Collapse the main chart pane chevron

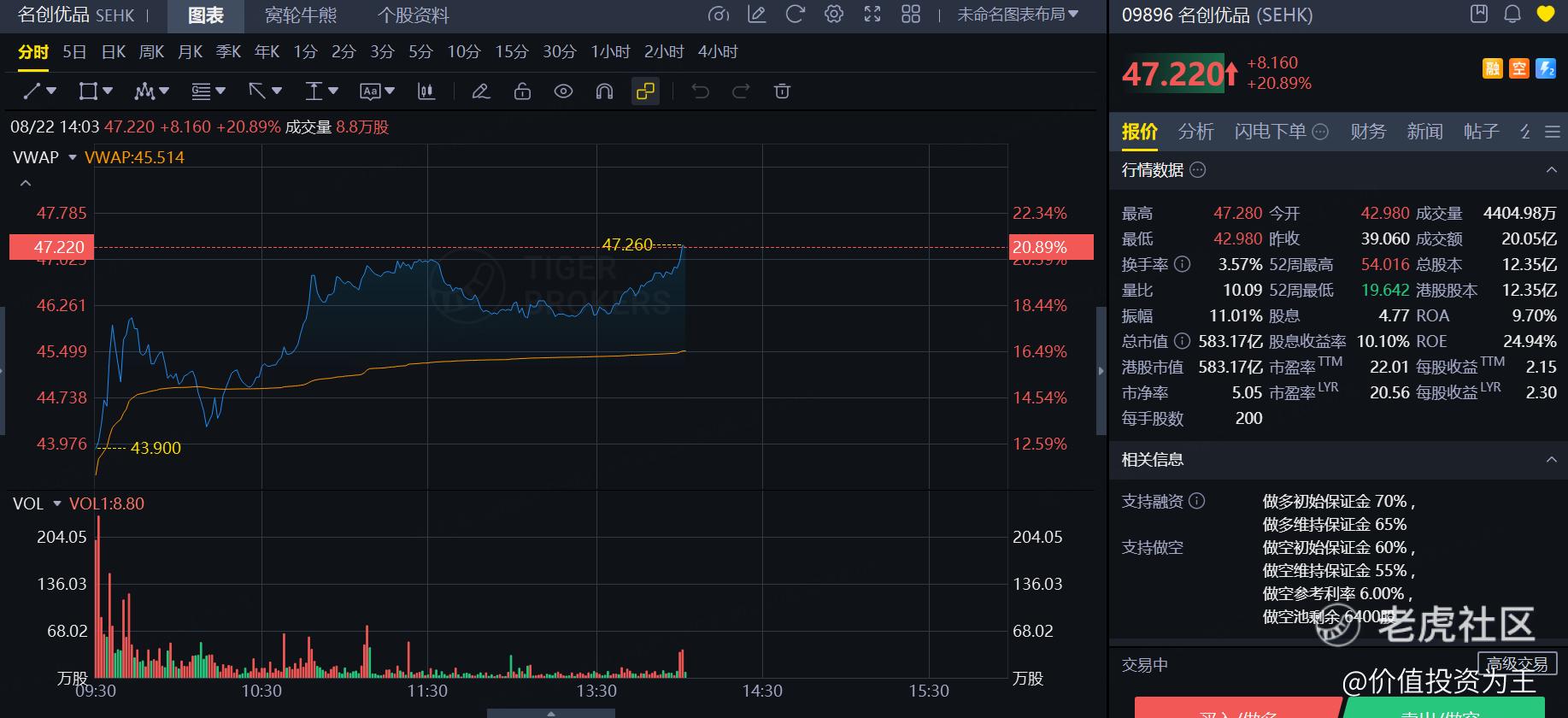pos(26,183)
